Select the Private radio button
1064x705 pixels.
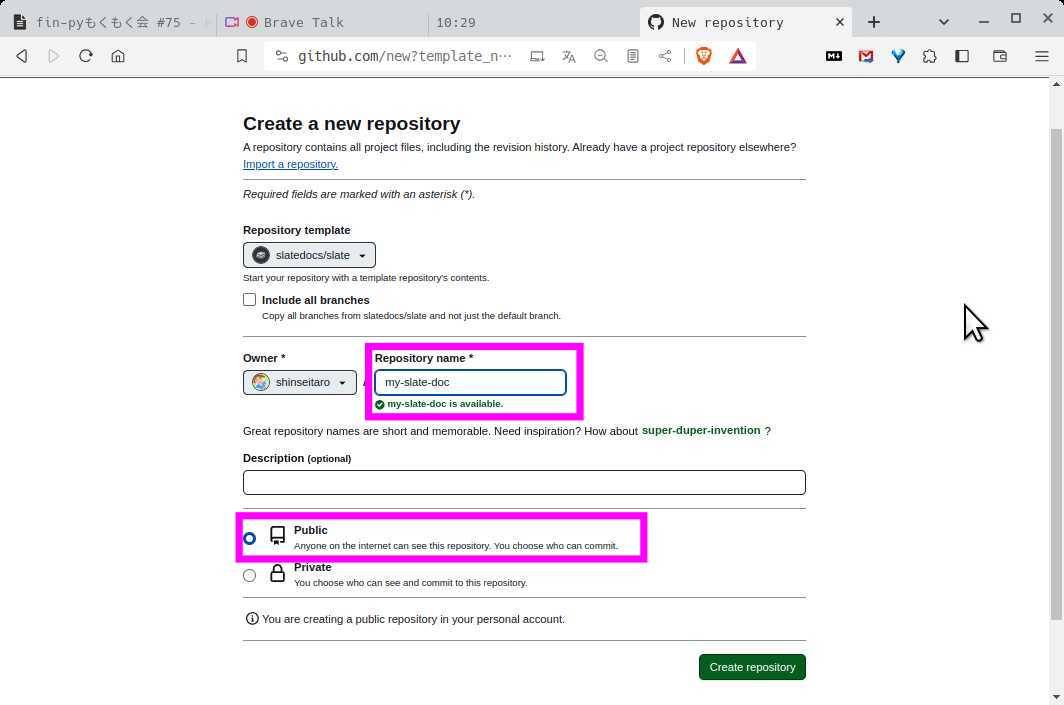pyautogui.click(x=250, y=575)
